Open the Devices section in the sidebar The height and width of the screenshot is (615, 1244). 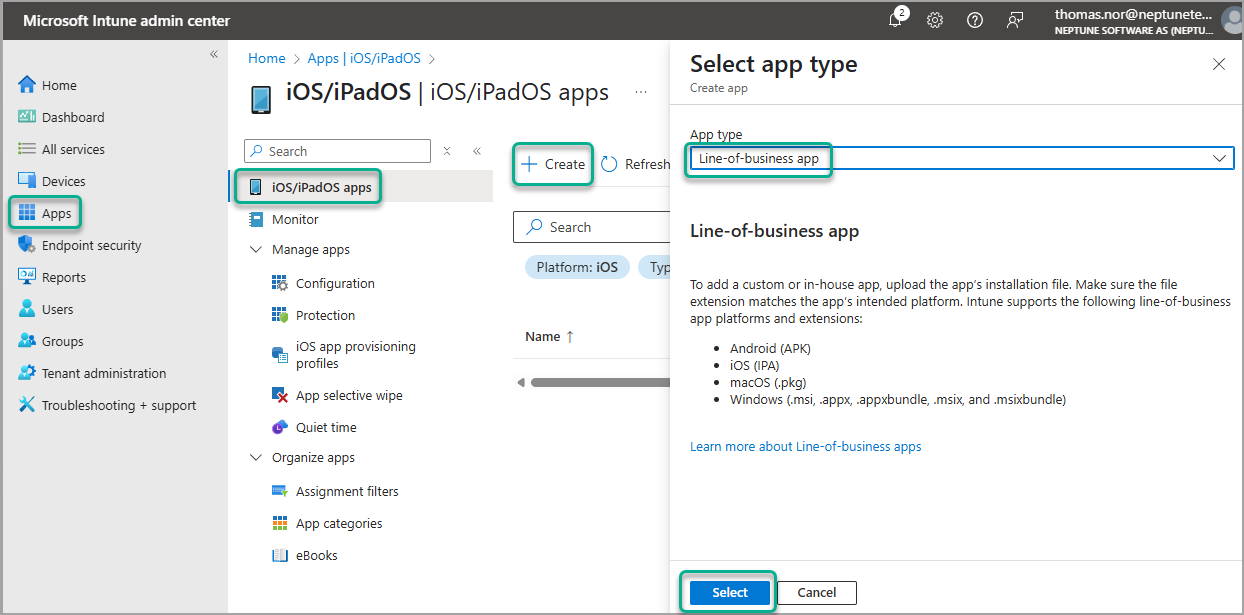[64, 180]
